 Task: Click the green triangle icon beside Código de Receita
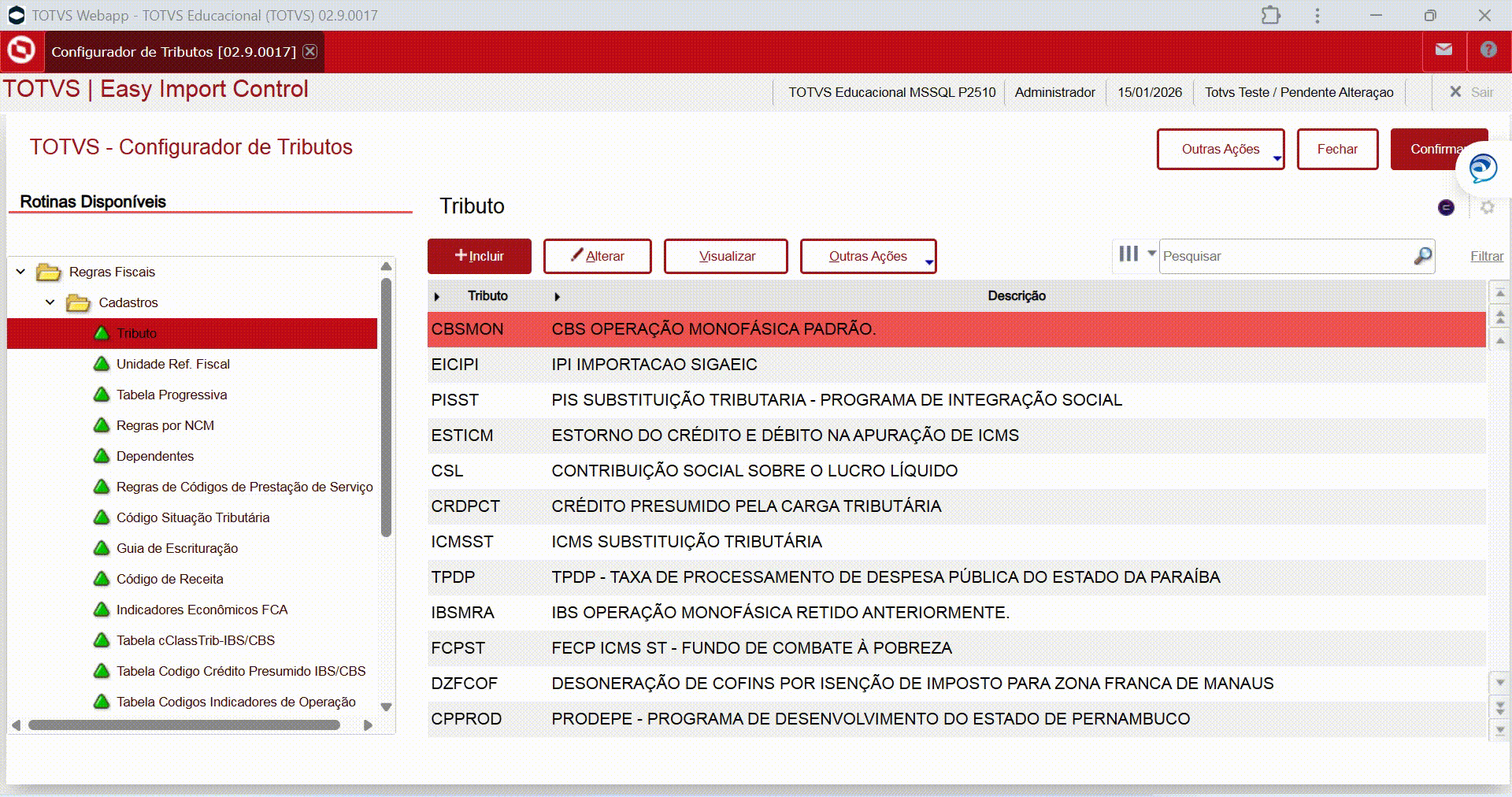coord(102,579)
